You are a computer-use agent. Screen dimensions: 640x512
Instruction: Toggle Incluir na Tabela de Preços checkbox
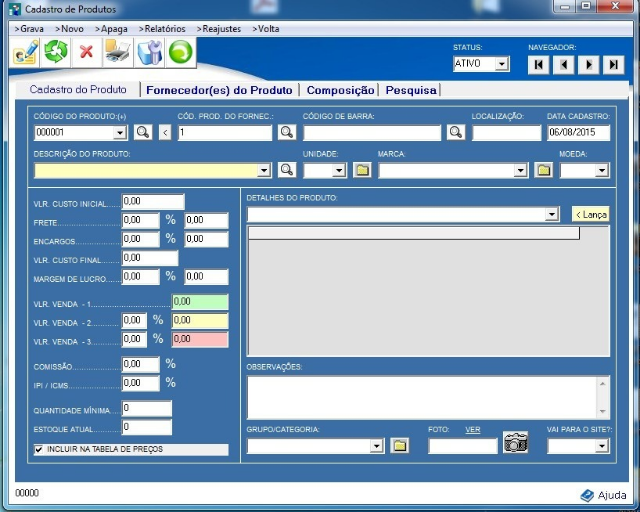tap(39, 450)
